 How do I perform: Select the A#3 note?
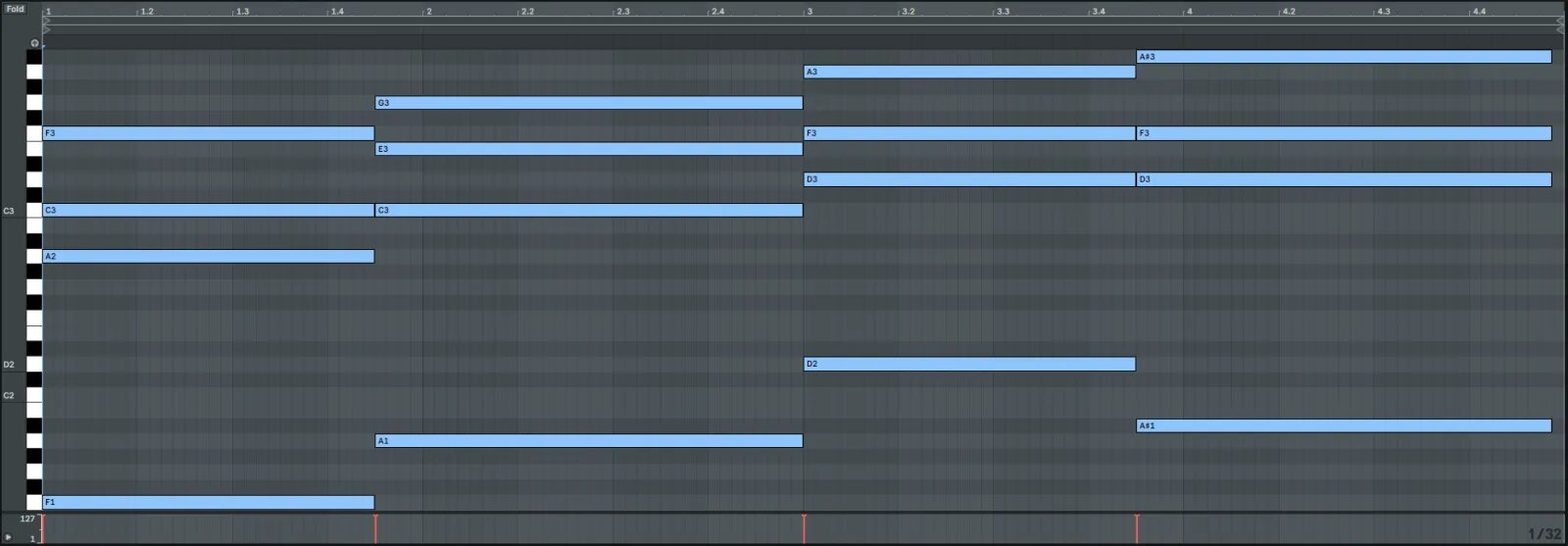(1345, 57)
